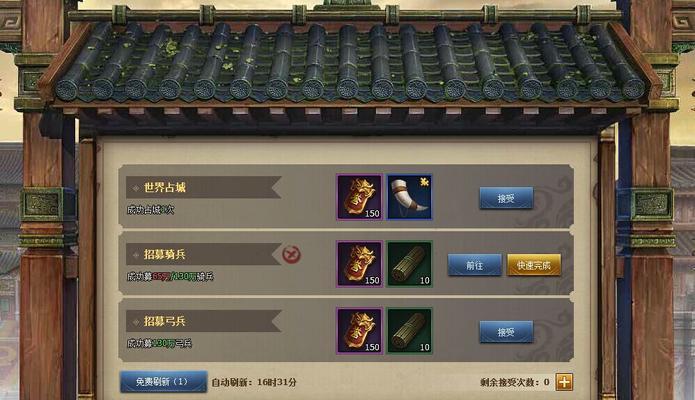Click the 自动刷新 timer text

click(254, 382)
